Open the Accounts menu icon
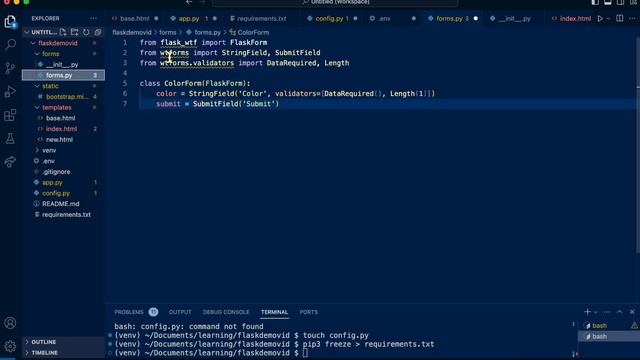 coord(10,323)
